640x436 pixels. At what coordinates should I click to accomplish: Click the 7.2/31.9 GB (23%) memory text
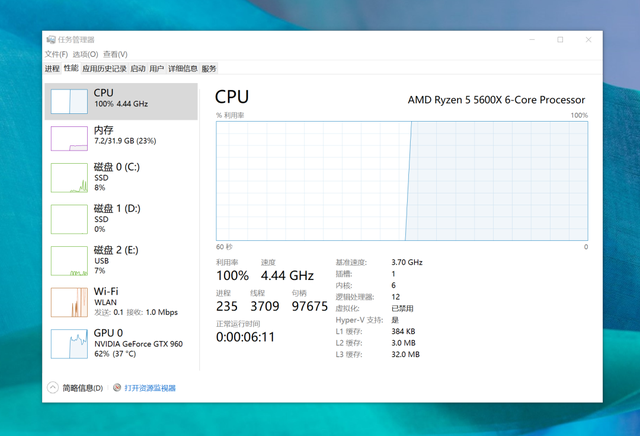click(x=125, y=141)
